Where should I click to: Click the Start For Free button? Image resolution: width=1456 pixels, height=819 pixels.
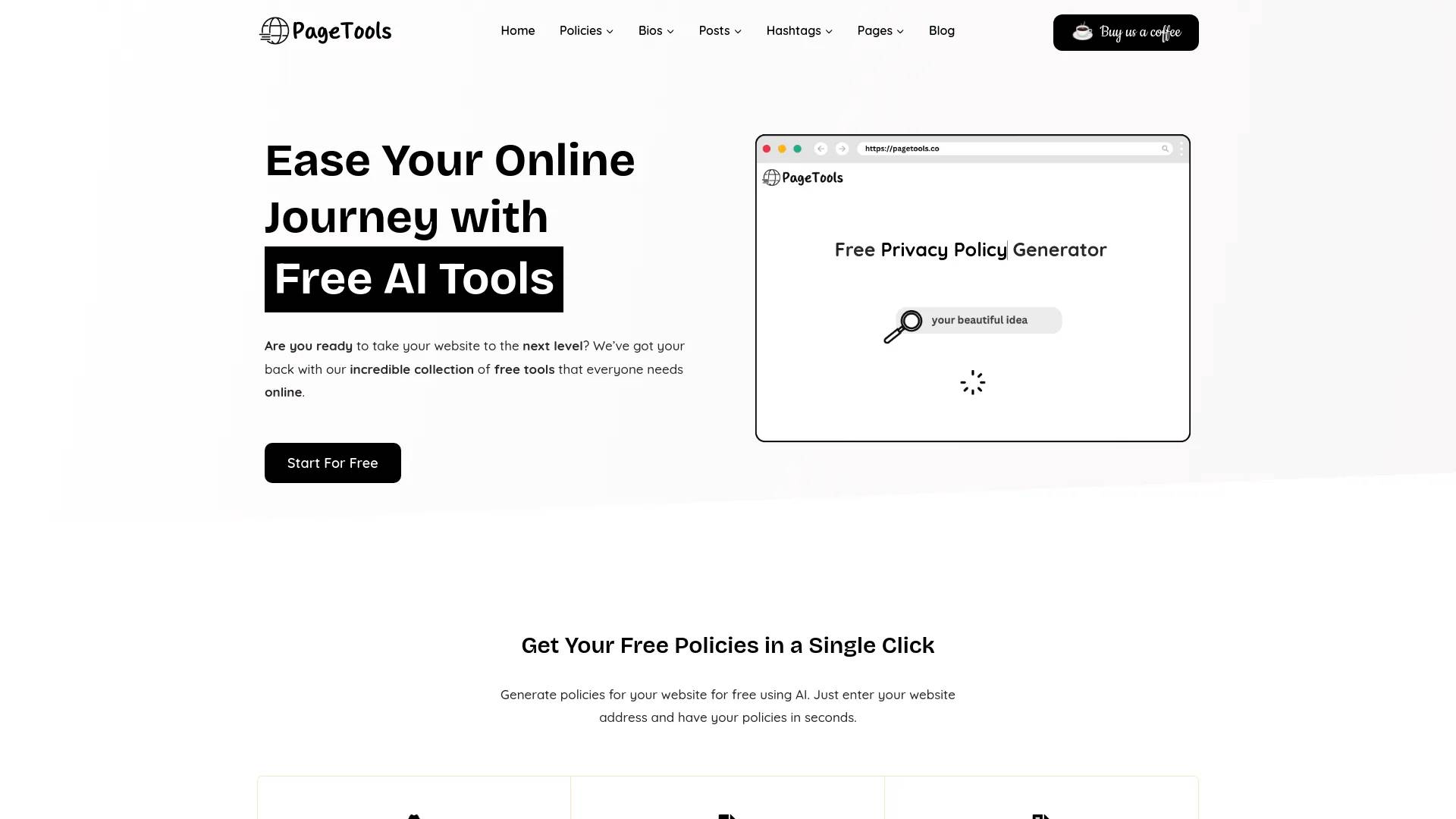[332, 462]
